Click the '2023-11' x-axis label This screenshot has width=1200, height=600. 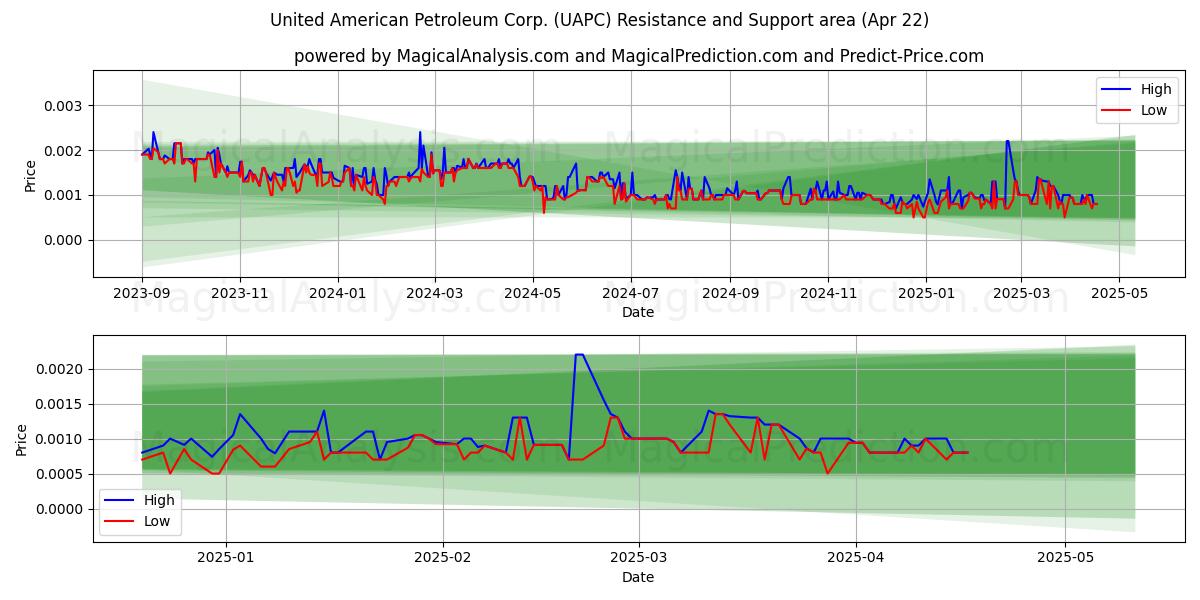coord(240,294)
